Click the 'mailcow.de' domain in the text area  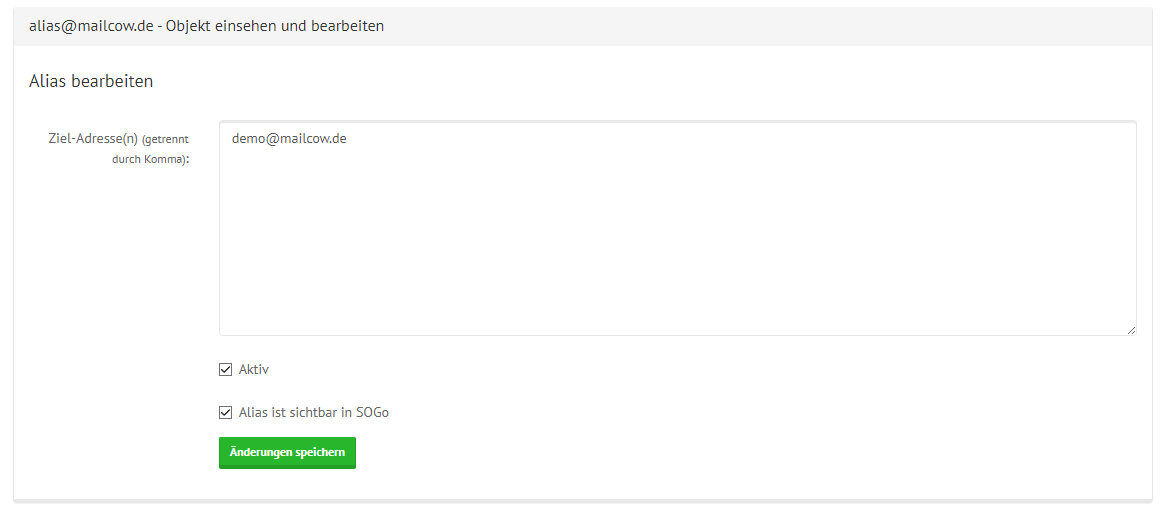[x=314, y=139]
